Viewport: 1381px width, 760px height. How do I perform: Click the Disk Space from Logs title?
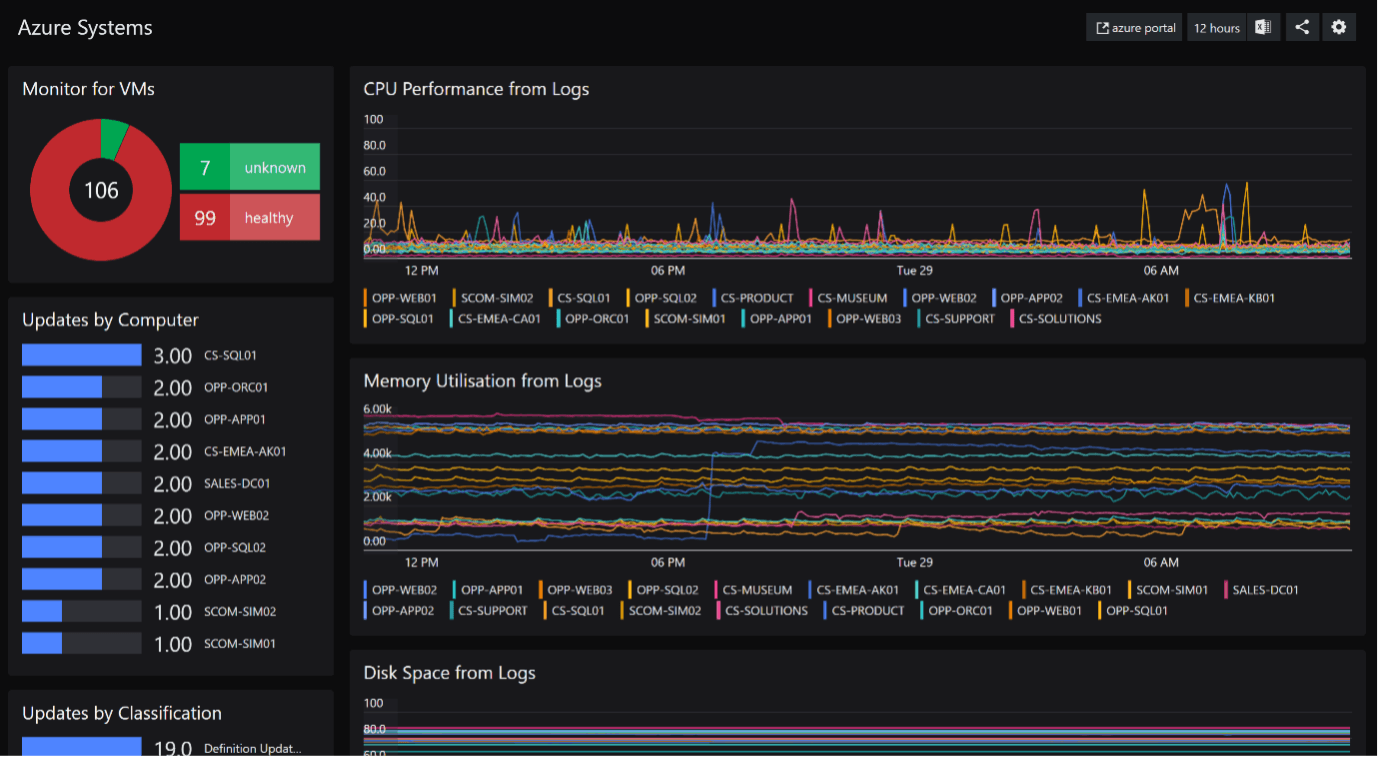(x=449, y=673)
